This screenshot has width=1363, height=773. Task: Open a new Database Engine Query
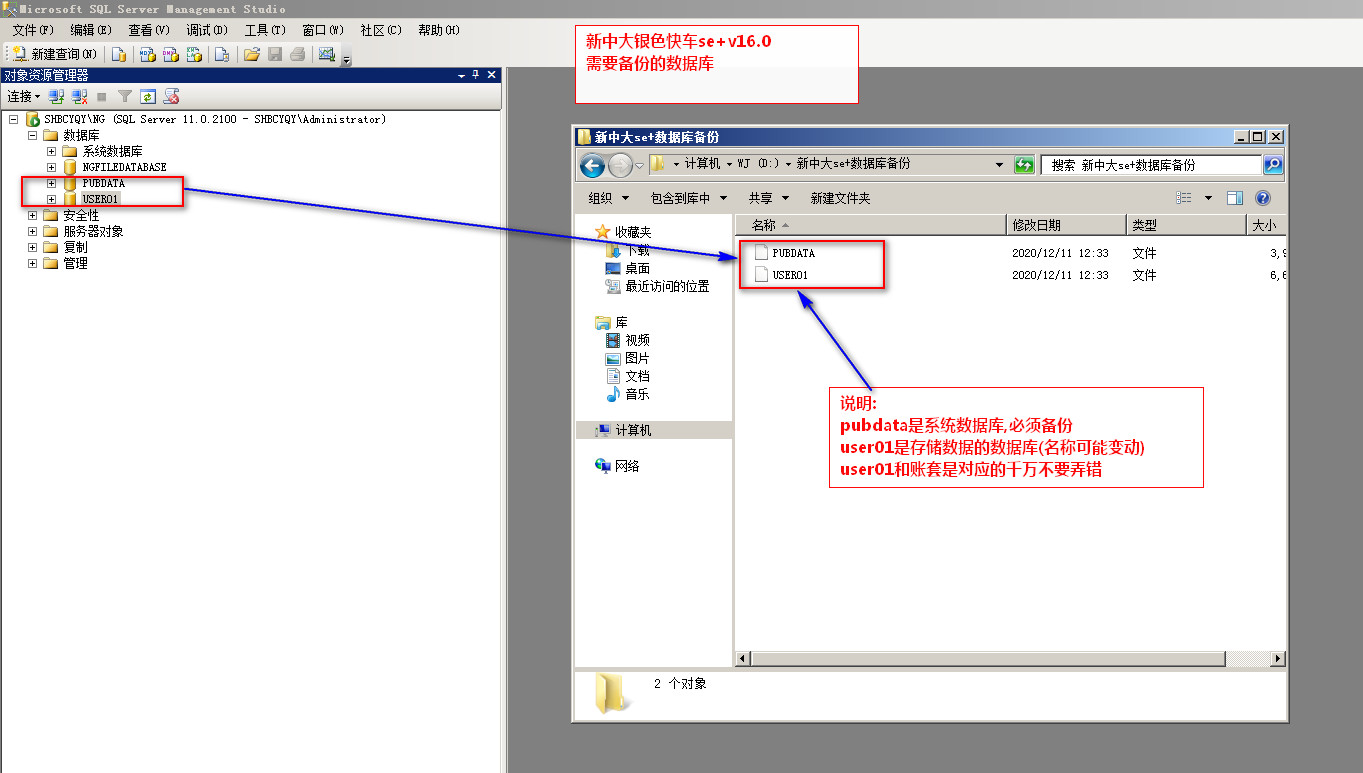point(119,54)
